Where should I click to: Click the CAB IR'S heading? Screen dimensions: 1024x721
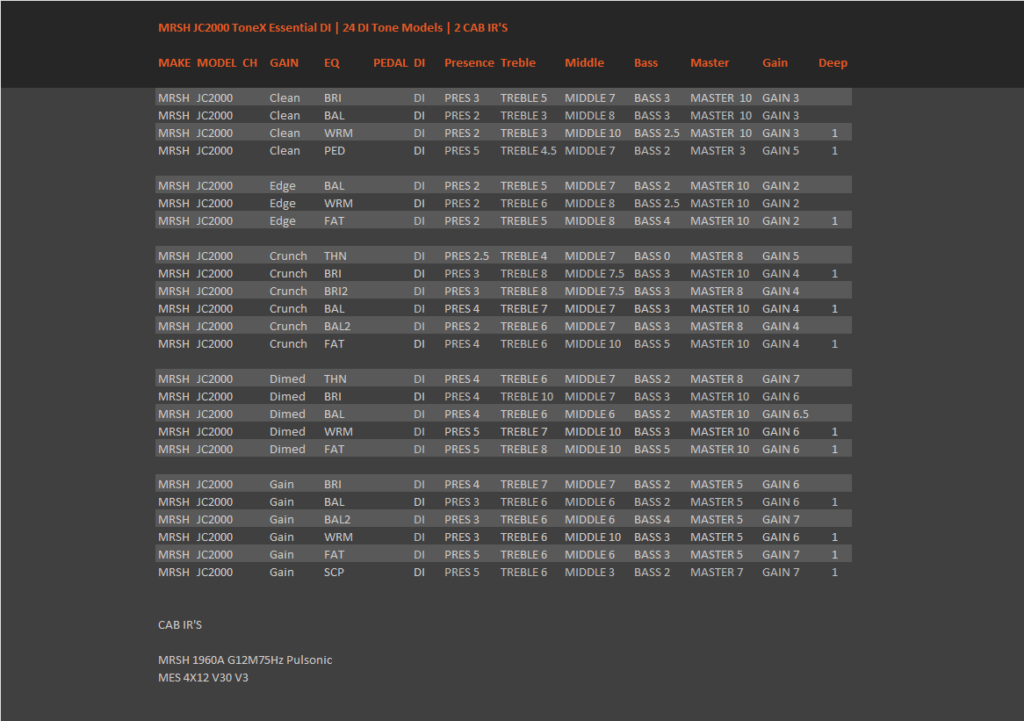point(180,625)
